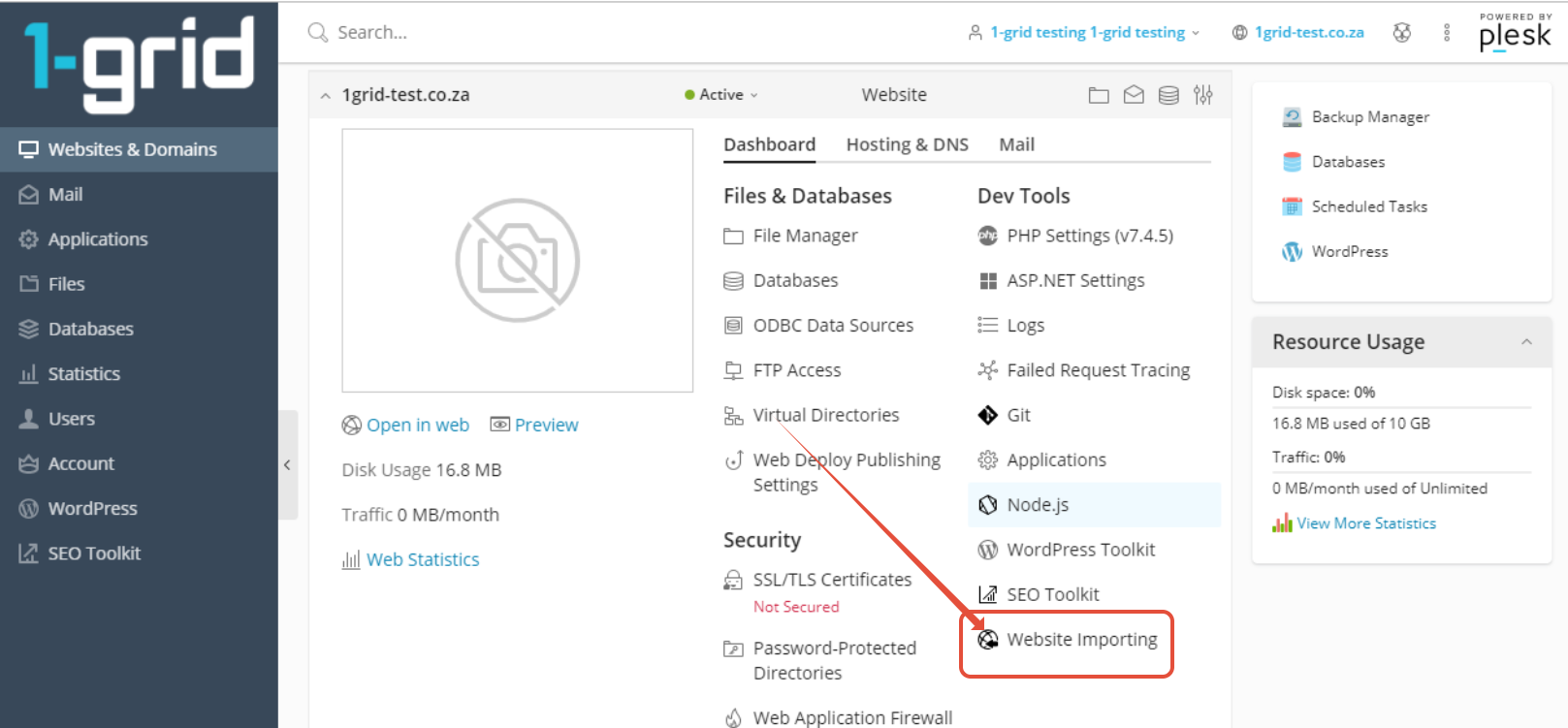Viewport: 1568px width, 728px height.
Task: Click the WordPress Toolkit icon
Action: point(987,550)
